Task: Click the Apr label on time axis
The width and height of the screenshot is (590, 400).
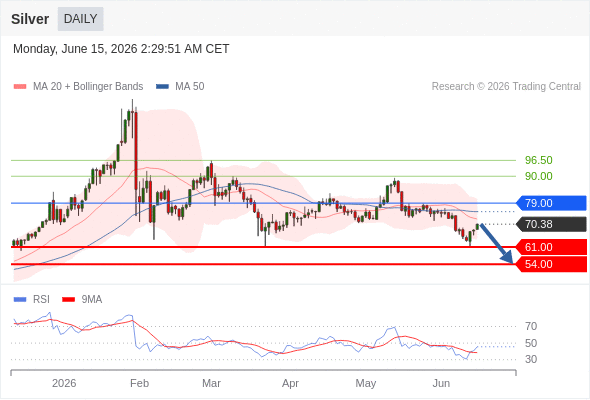Action: pyautogui.click(x=290, y=383)
